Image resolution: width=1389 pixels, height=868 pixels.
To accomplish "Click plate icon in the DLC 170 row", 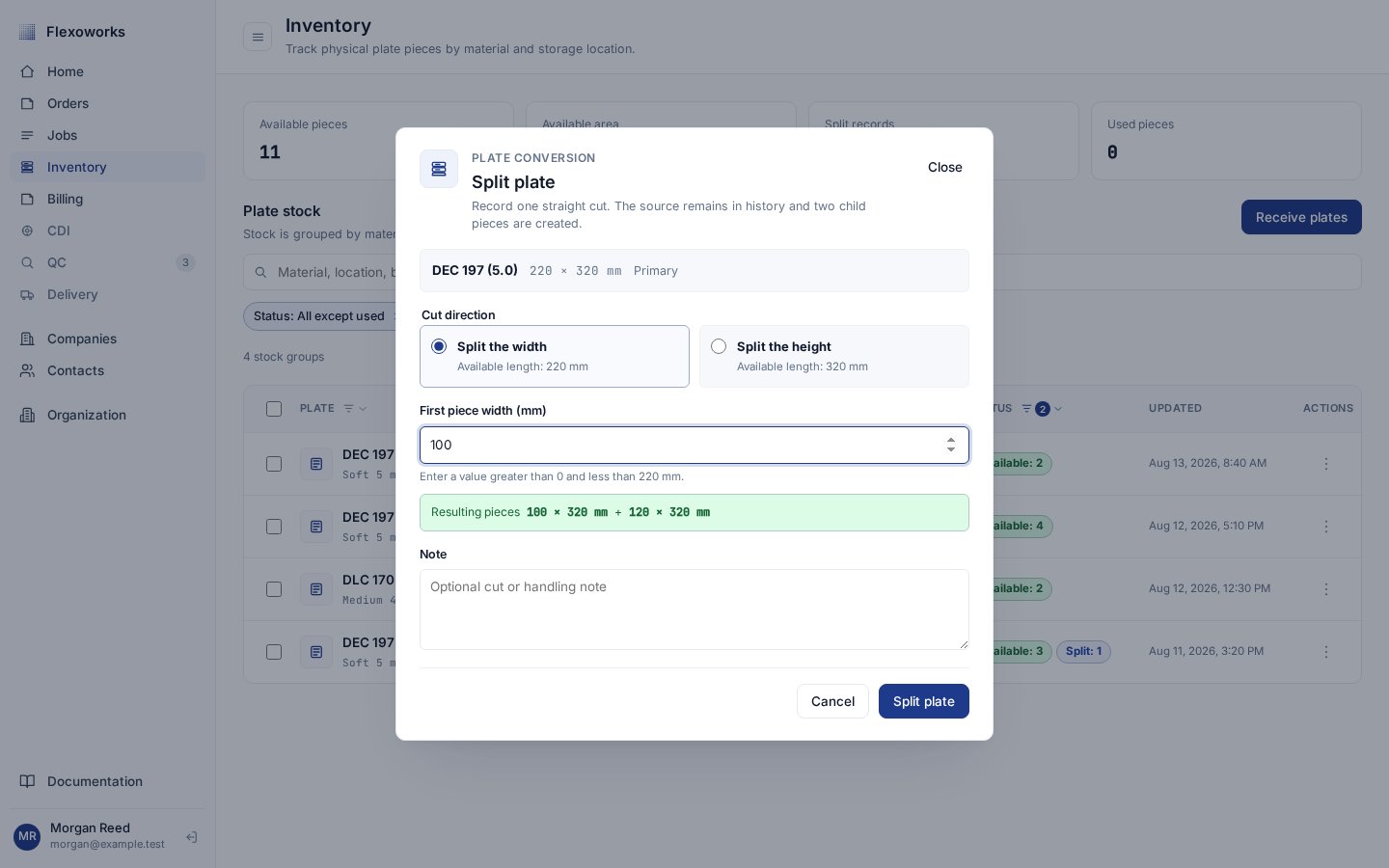I will pos(316,589).
